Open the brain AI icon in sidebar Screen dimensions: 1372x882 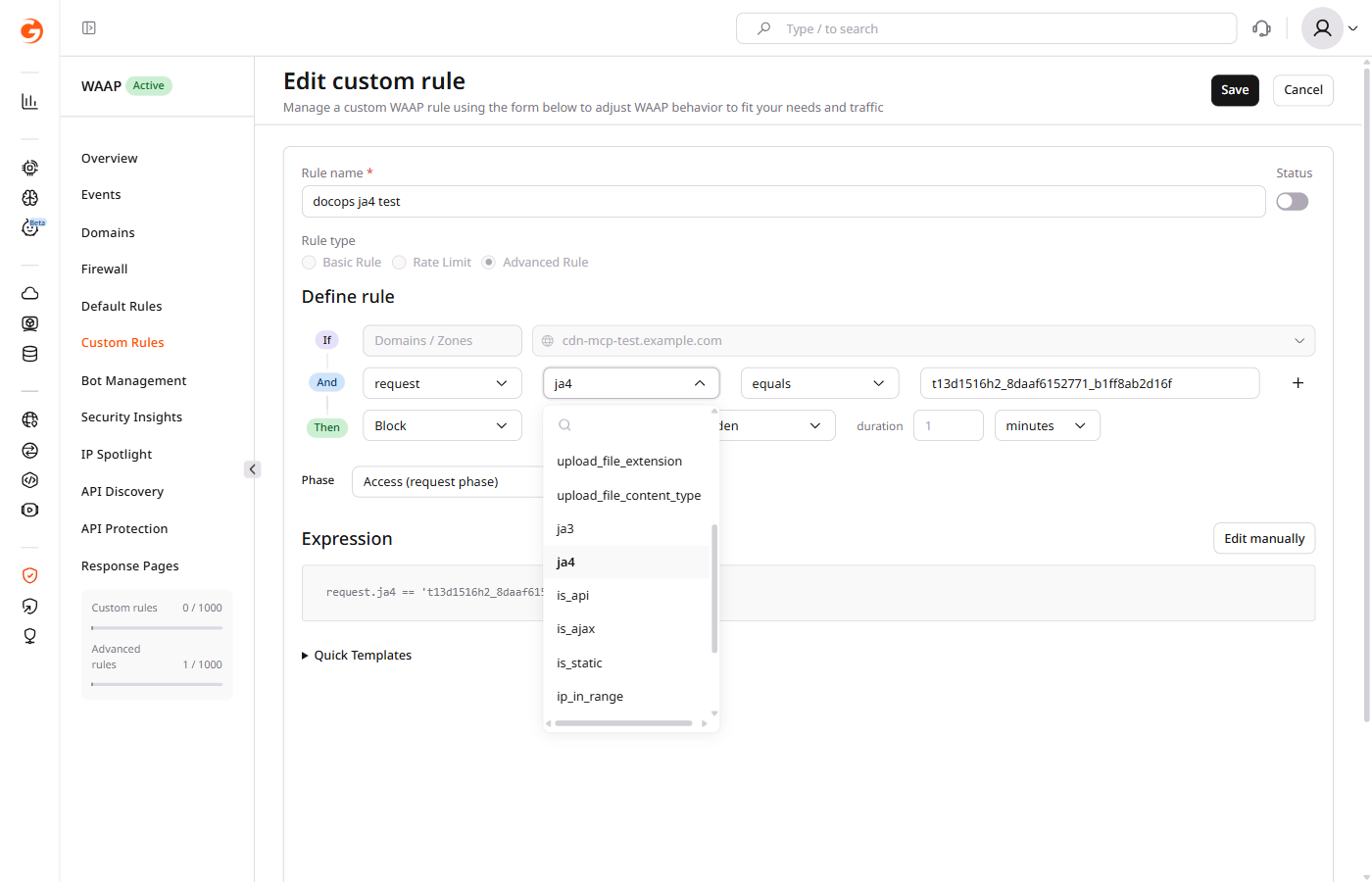tap(30, 197)
